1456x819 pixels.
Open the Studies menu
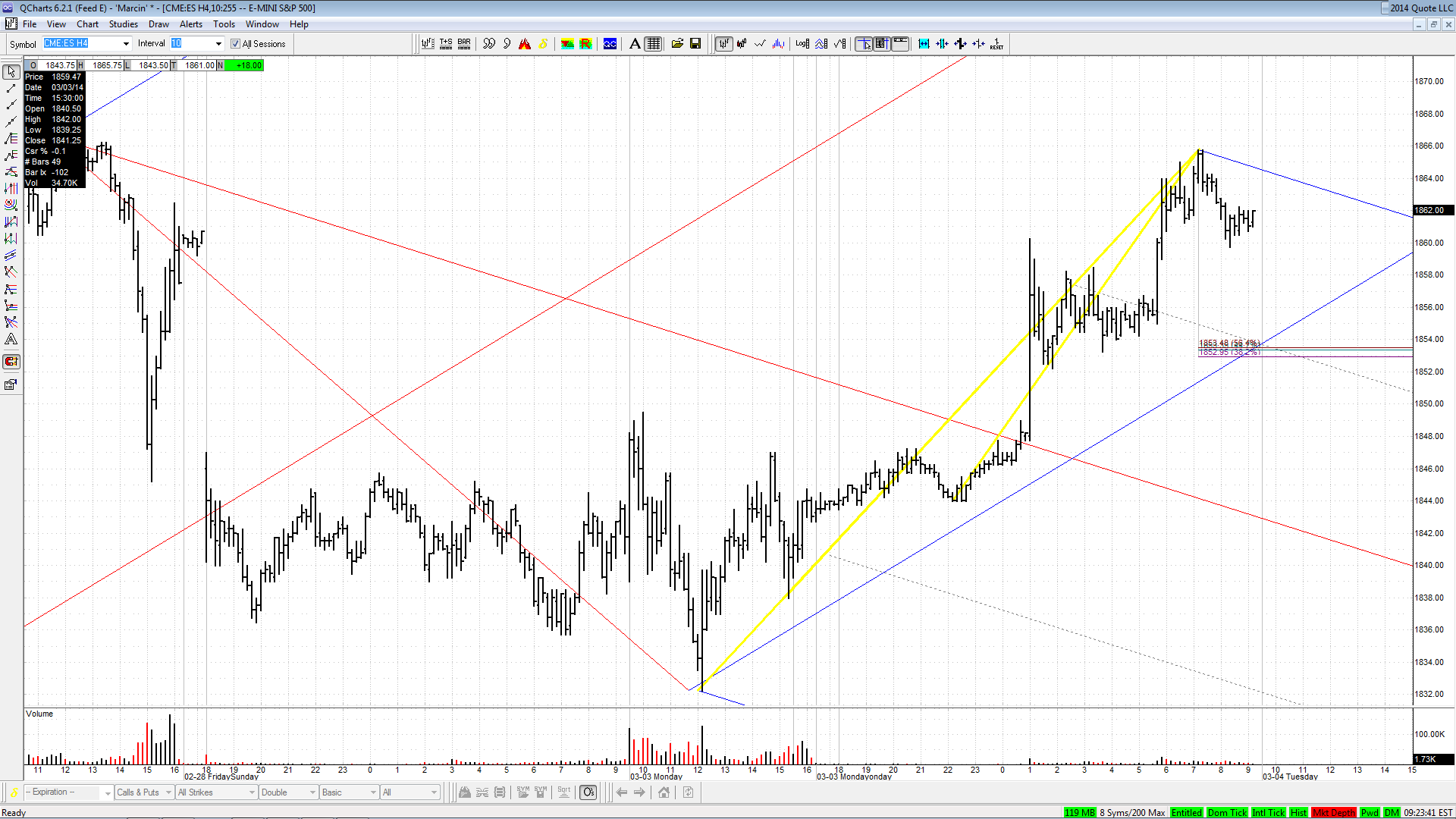click(x=124, y=24)
